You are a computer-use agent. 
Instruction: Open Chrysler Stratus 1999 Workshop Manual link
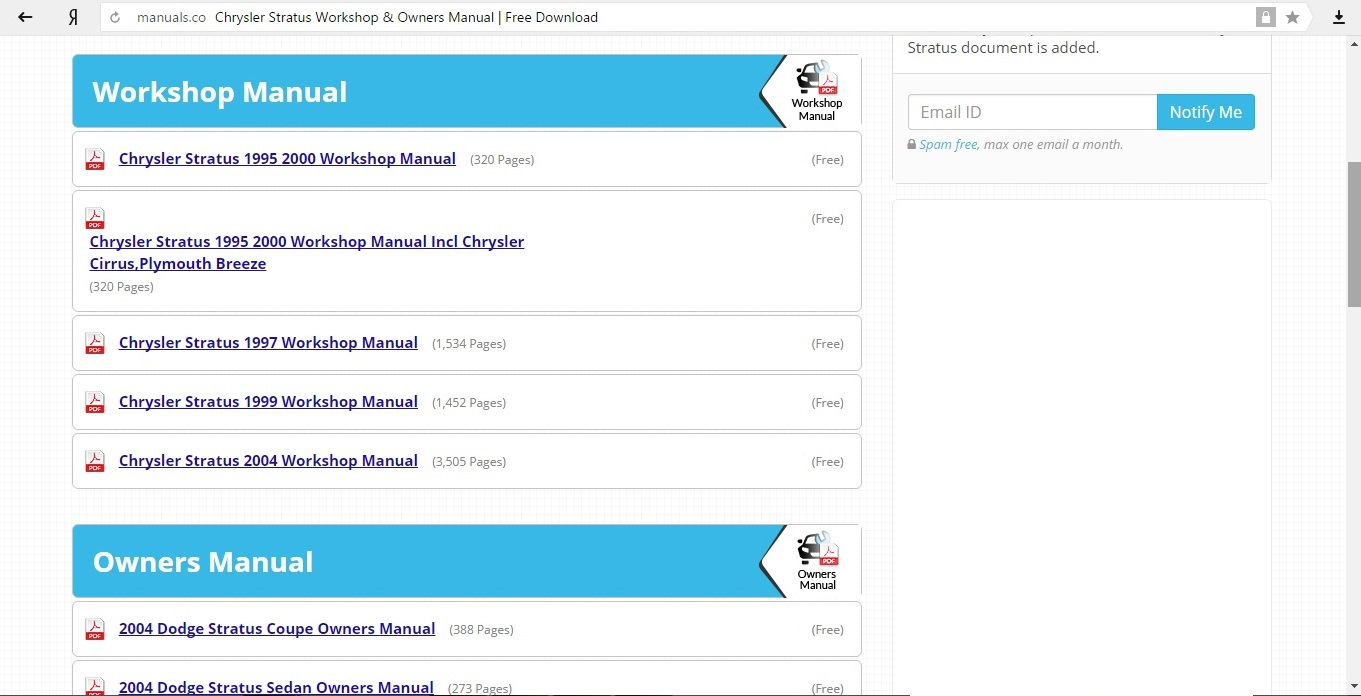point(268,401)
